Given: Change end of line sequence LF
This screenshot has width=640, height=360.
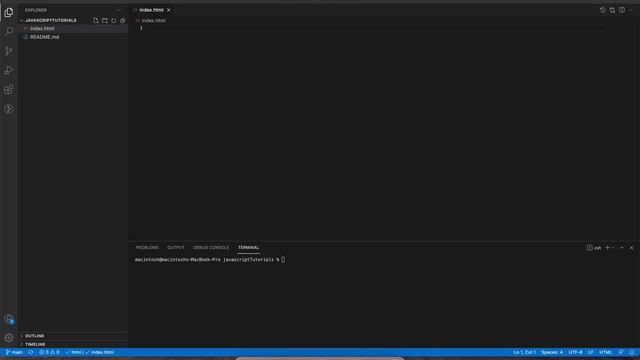Looking at the screenshot, I should coord(591,352).
